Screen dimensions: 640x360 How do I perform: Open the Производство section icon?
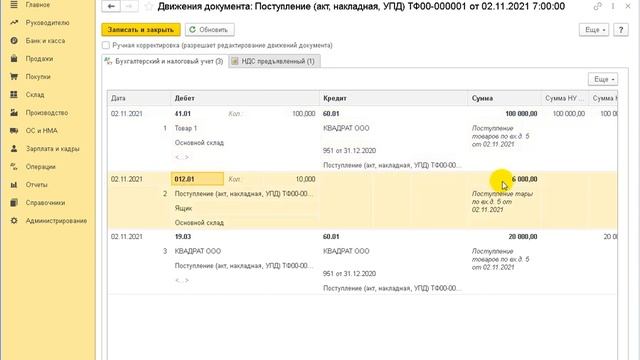click(14, 113)
